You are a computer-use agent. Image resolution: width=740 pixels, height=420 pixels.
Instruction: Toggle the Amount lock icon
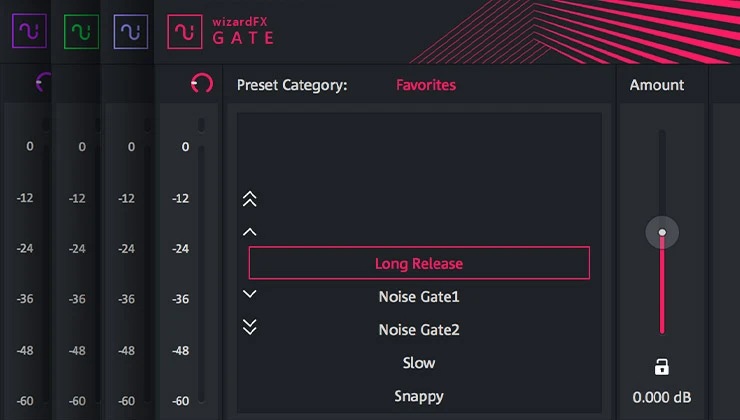click(x=661, y=367)
